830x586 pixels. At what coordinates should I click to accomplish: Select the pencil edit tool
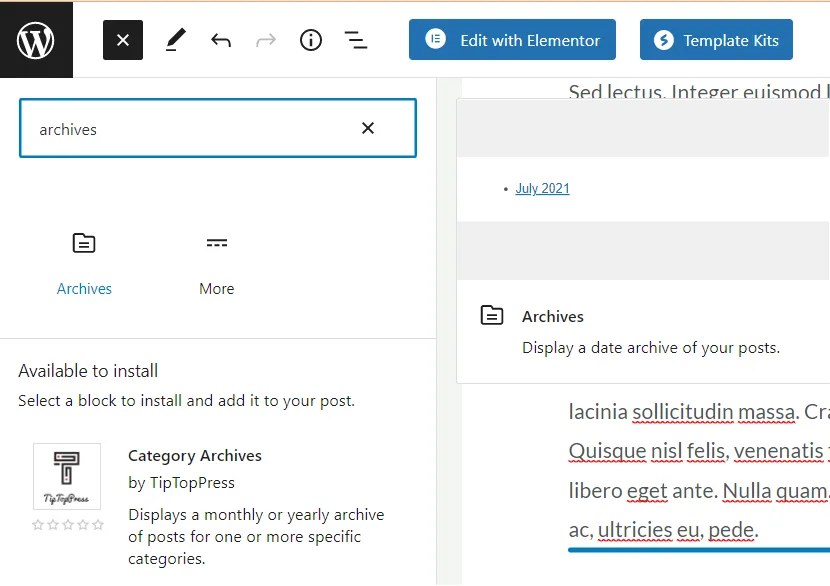click(176, 40)
